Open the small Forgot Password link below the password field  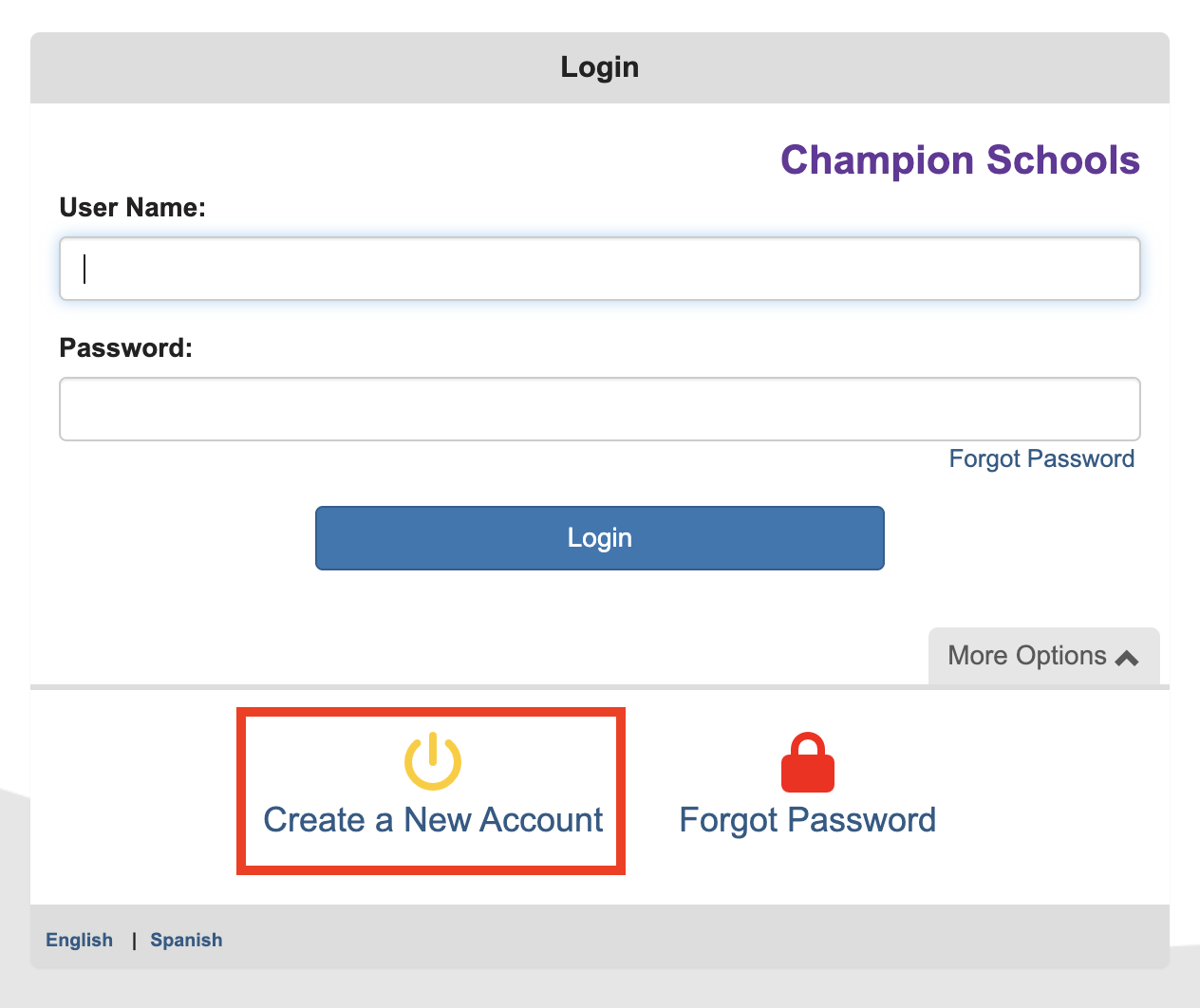[x=1041, y=459]
